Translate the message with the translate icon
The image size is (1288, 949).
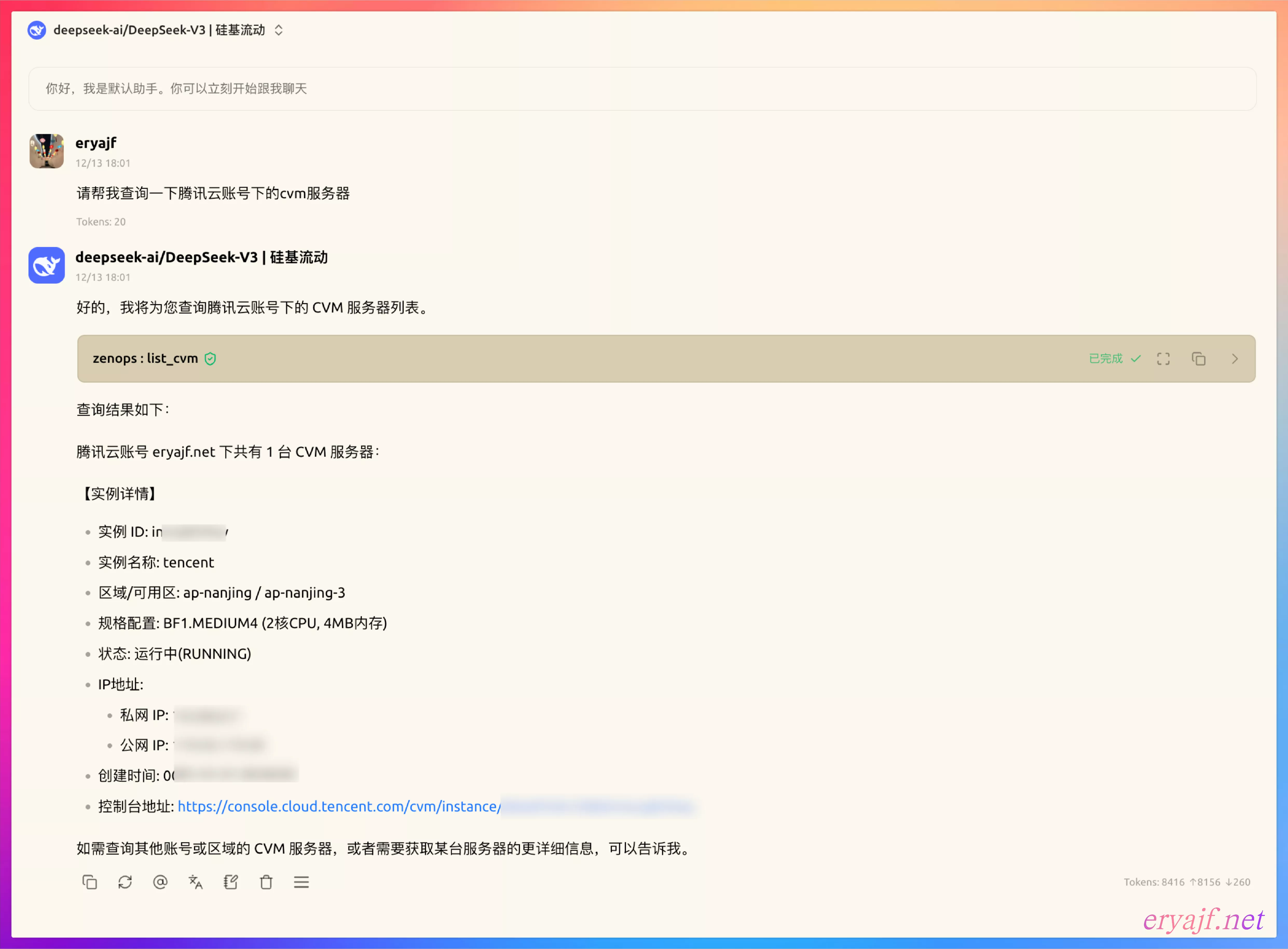(x=196, y=882)
